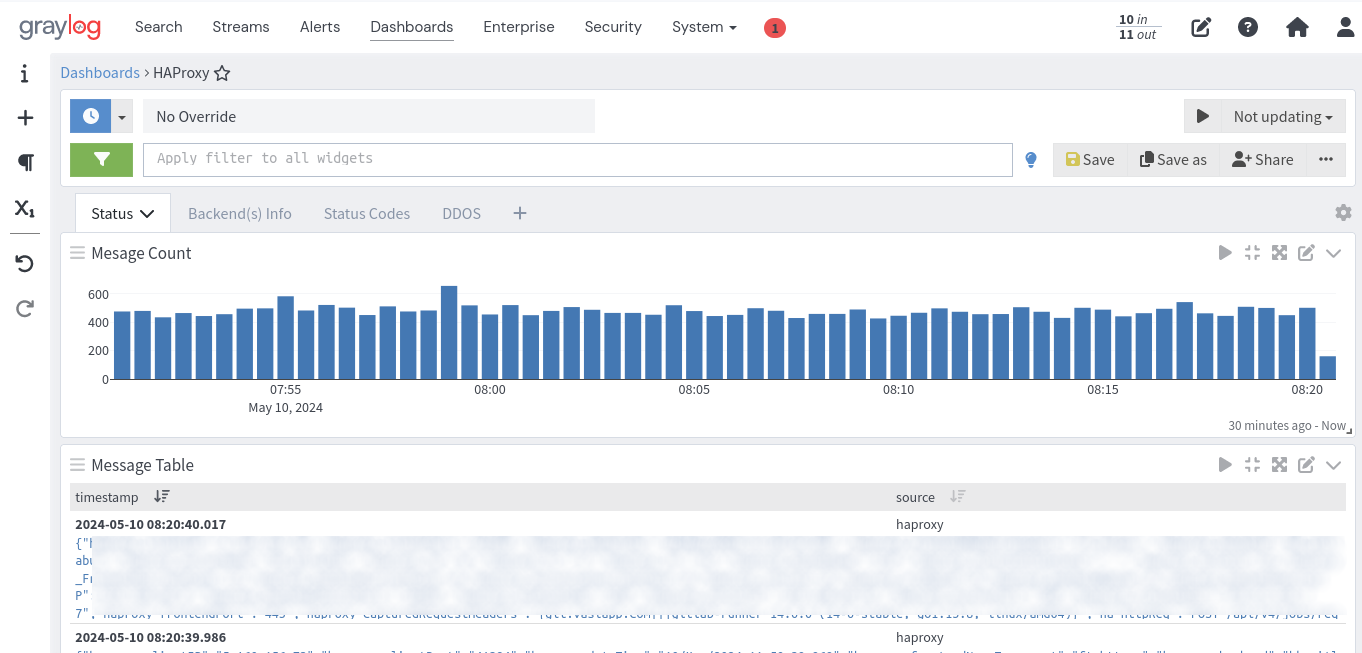Grab the Message Table drag handle icon

coord(77,465)
